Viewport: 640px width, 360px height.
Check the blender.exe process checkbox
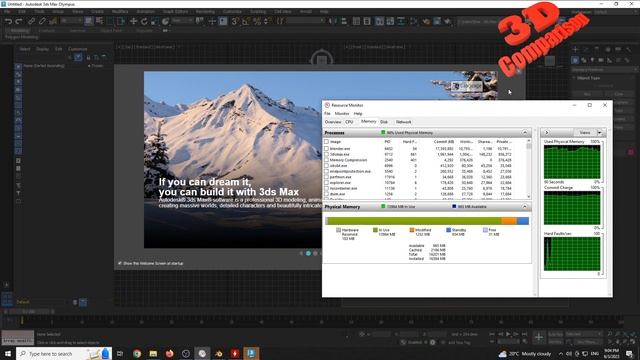pos(327,149)
